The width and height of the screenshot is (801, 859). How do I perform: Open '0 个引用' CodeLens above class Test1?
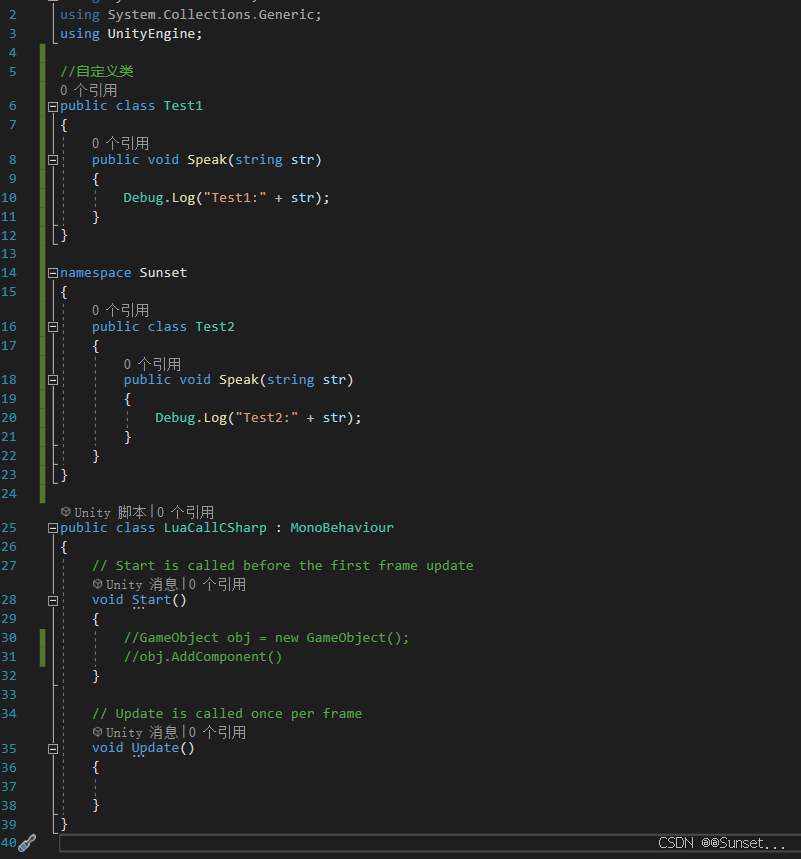point(89,90)
